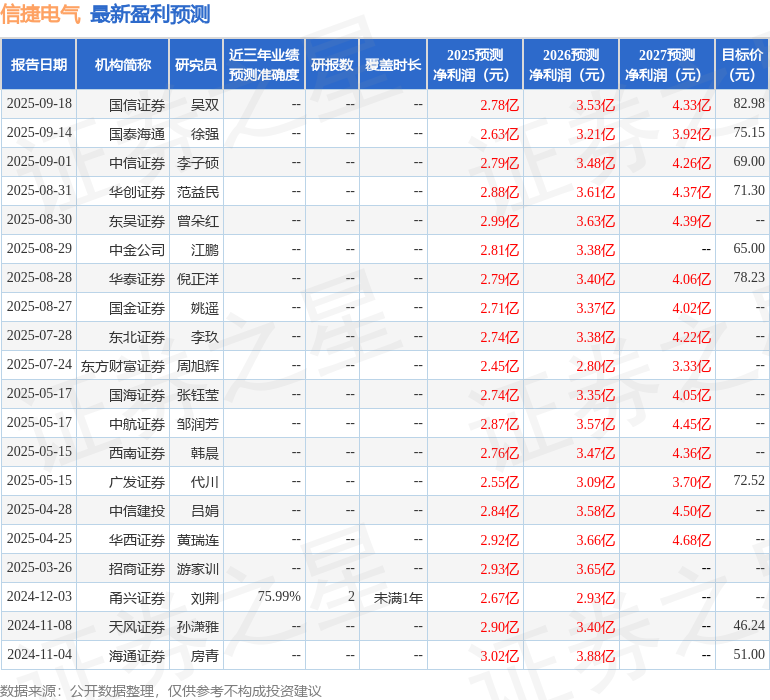Select institution 中航证券
The width and height of the screenshot is (770, 700).
tap(137, 424)
